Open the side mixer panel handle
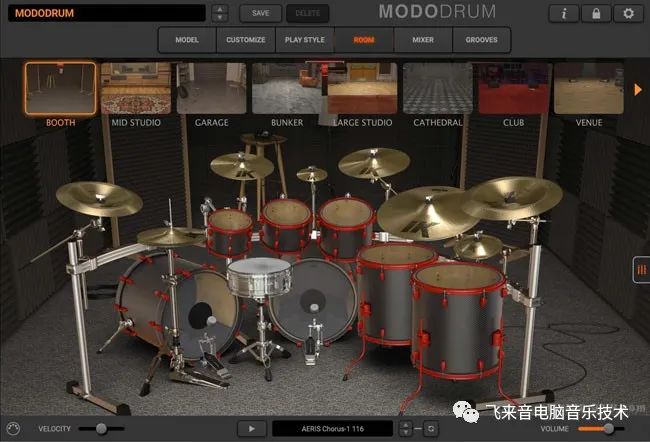The height and width of the screenshot is (442, 650). (x=641, y=270)
